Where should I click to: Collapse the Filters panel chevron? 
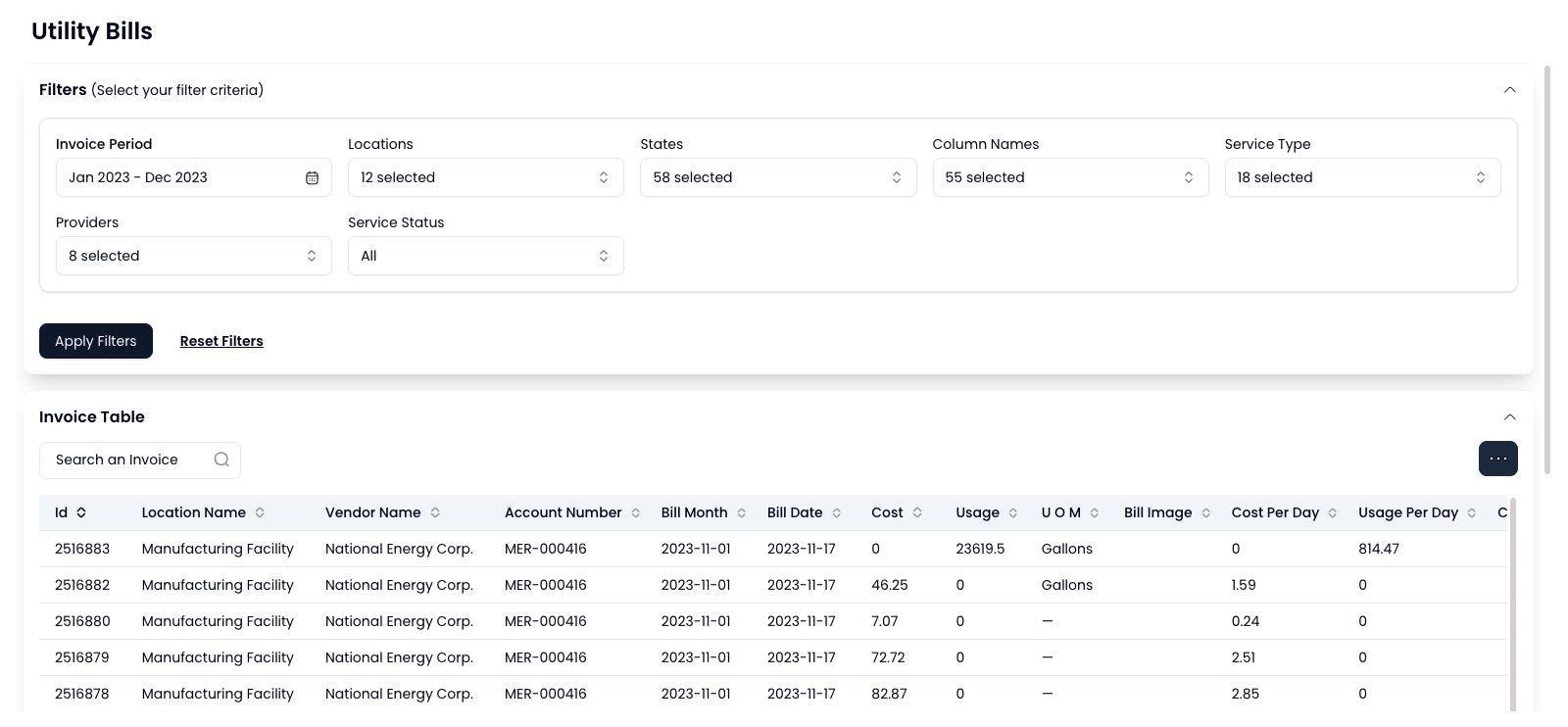click(x=1509, y=90)
